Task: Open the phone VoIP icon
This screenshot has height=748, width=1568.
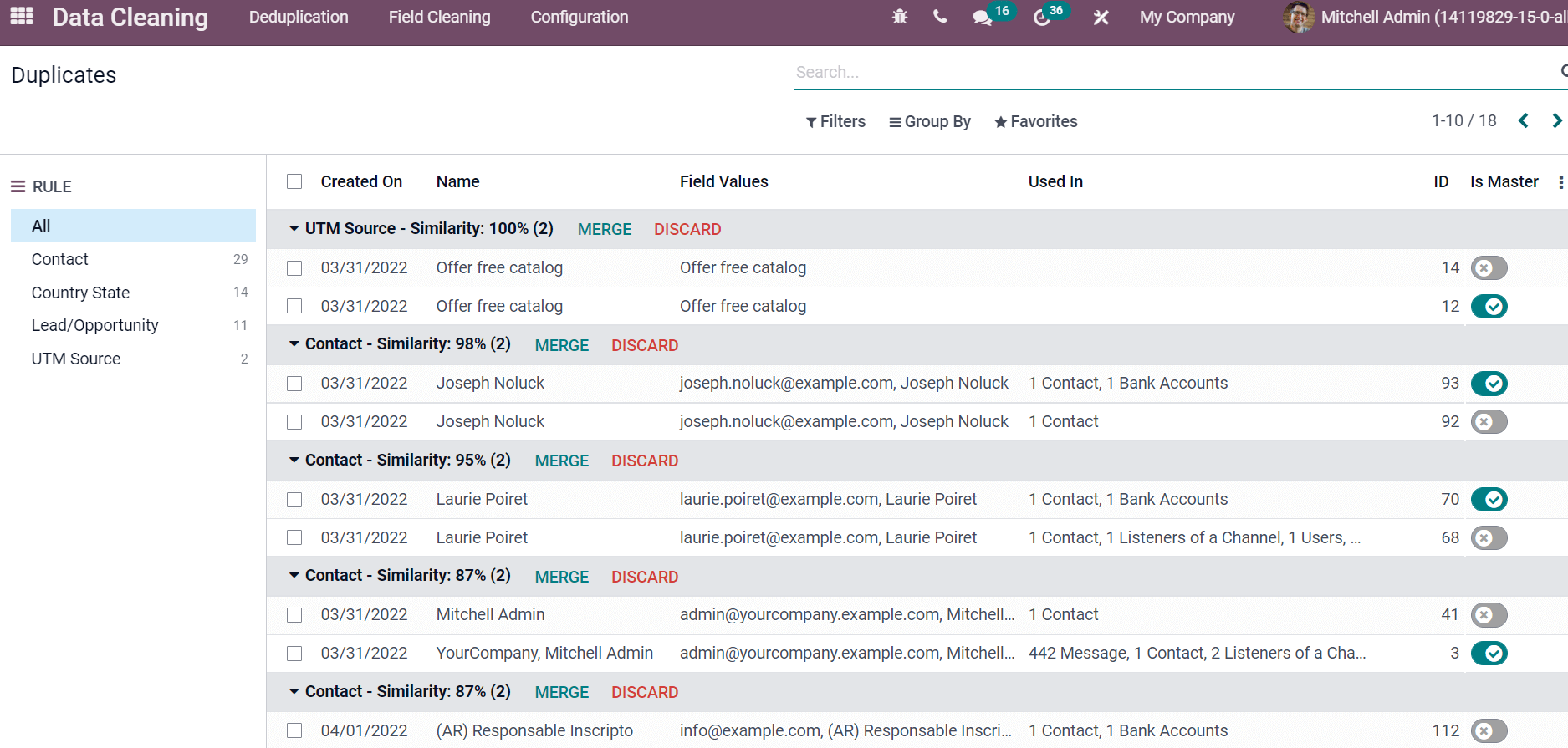Action: click(x=940, y=17)
